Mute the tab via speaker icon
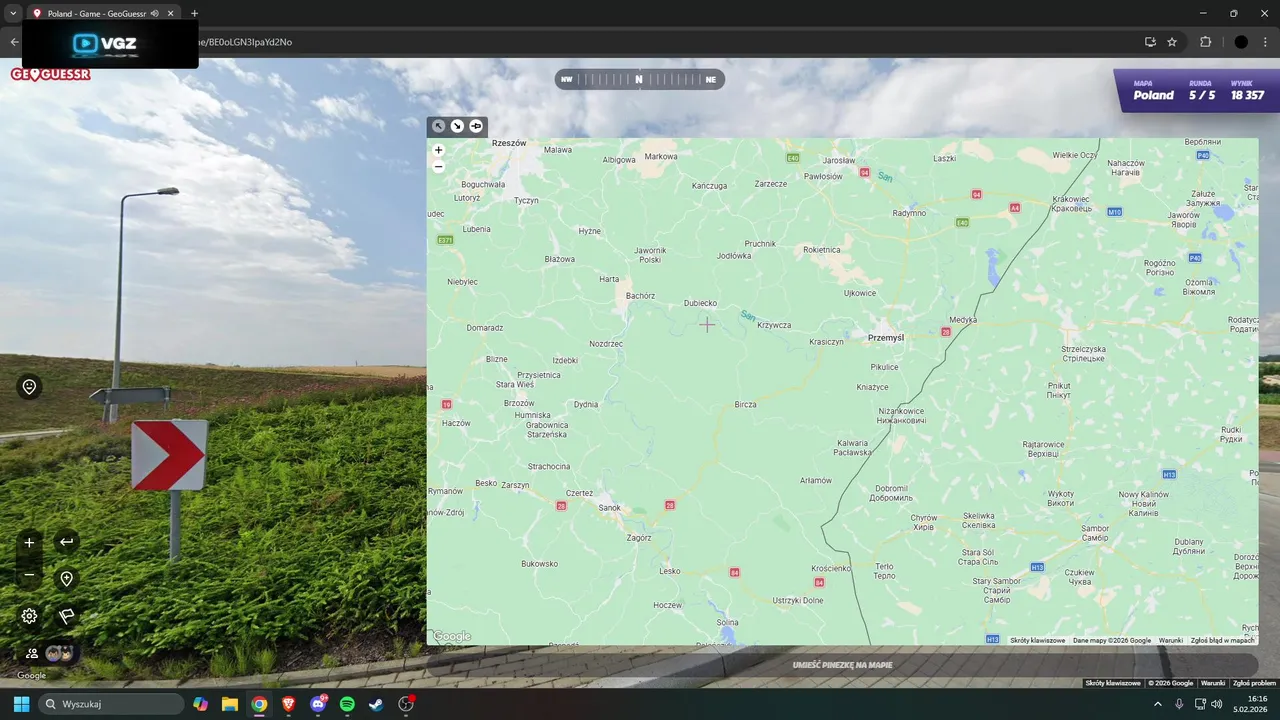This screenshot has height=720, width=1280. tap(155, 13)
